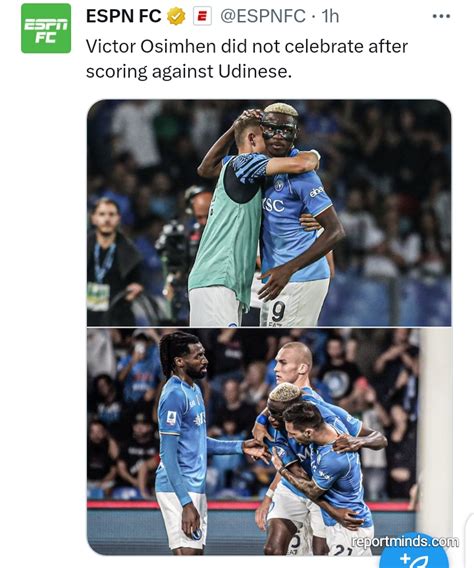This screenshot has width=474, height=568.
Task: Open the three-dot more options menu
Action: (441, 16)
